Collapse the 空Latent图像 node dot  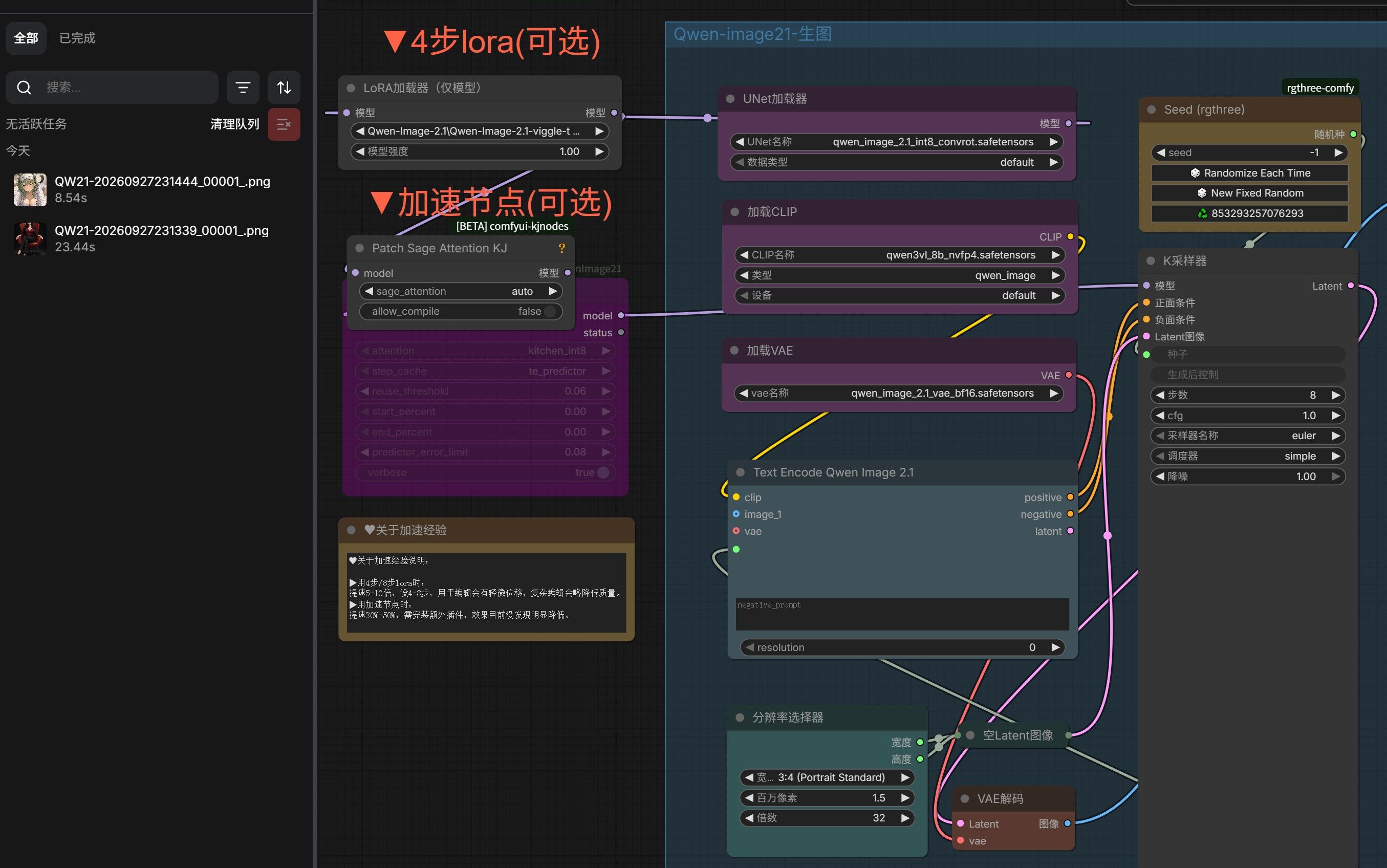(970, 735)
